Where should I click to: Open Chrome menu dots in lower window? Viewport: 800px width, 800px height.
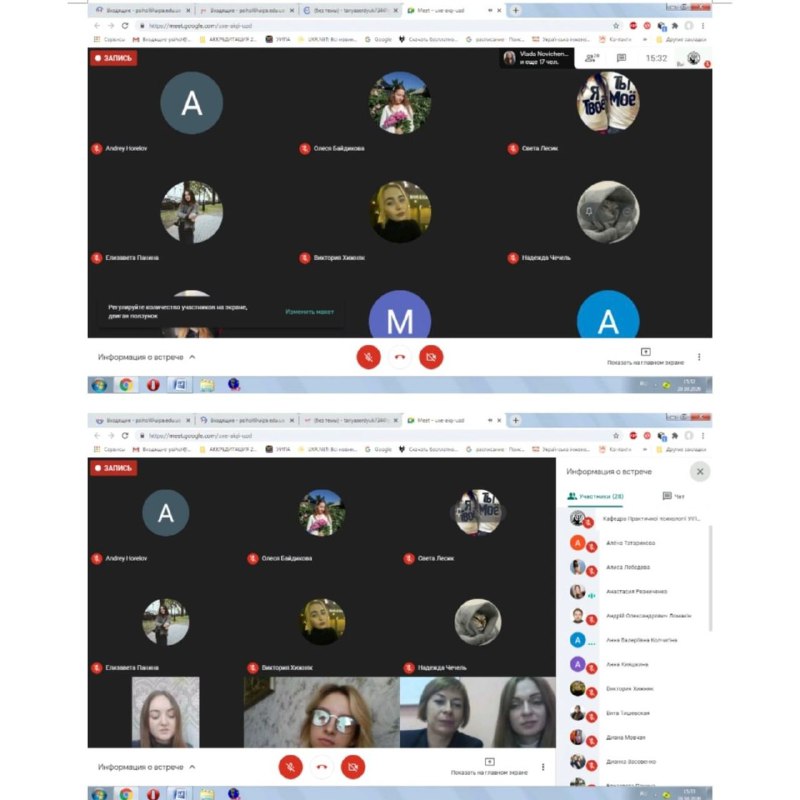pyautogui.click(x=703, y=436)
